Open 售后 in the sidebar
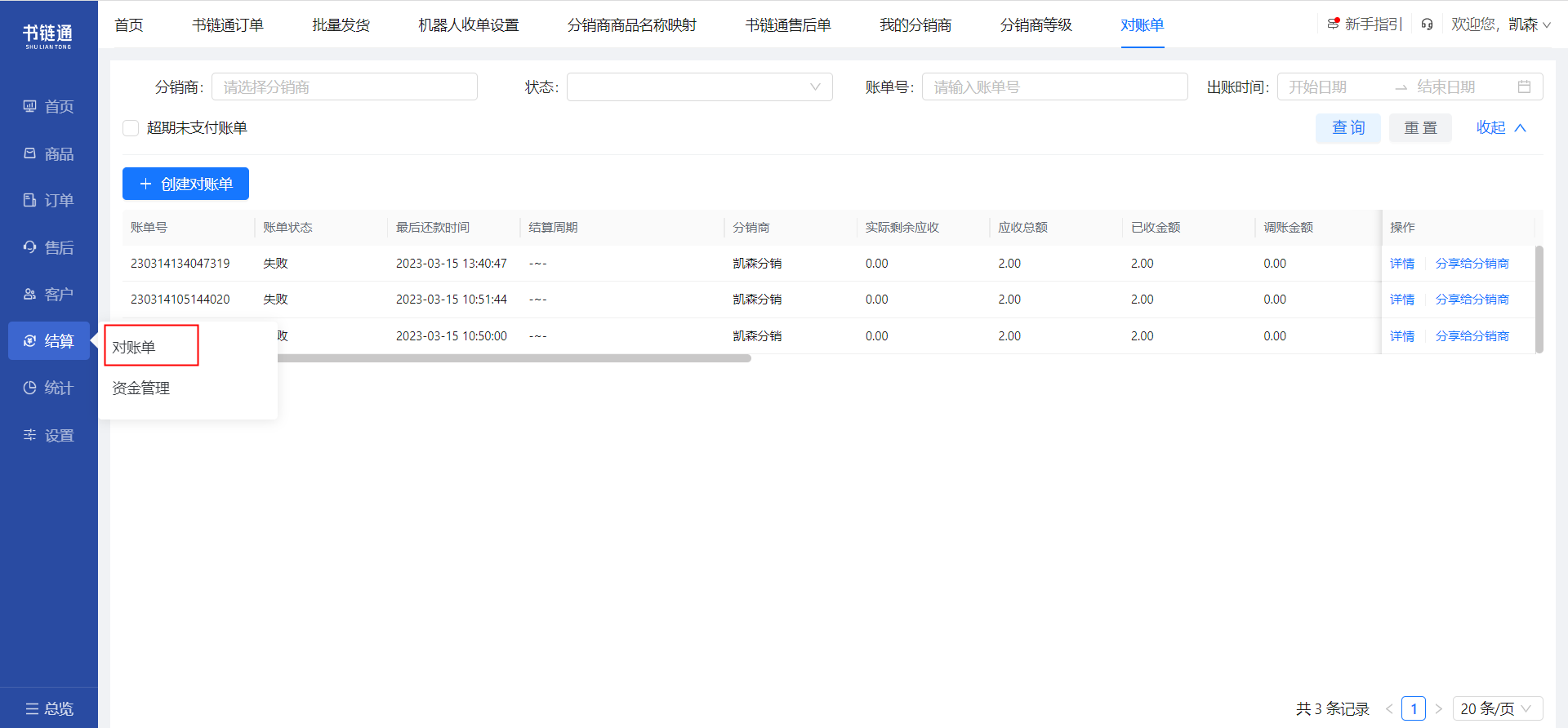The image size is (1568, 728). coord(48,246)
